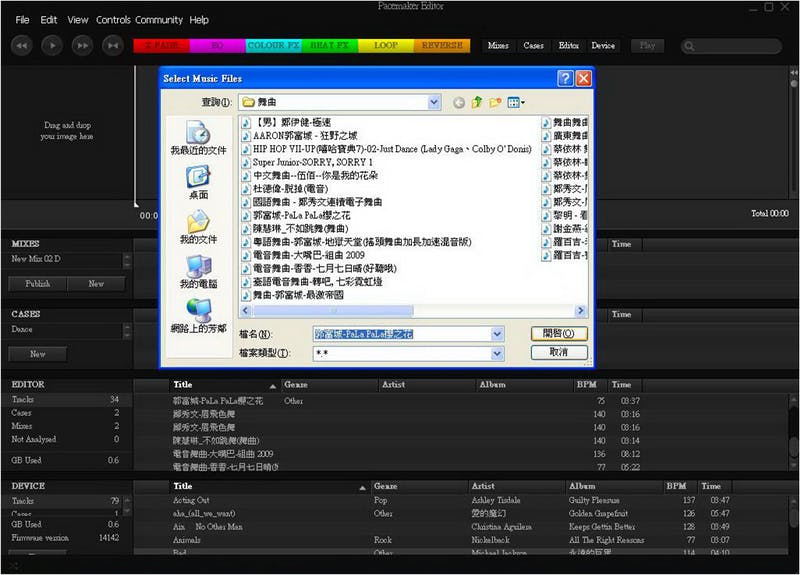The height and width of the screenshot is (575, 800).
Task: Open the Edit menu
Action: (48, 20)
